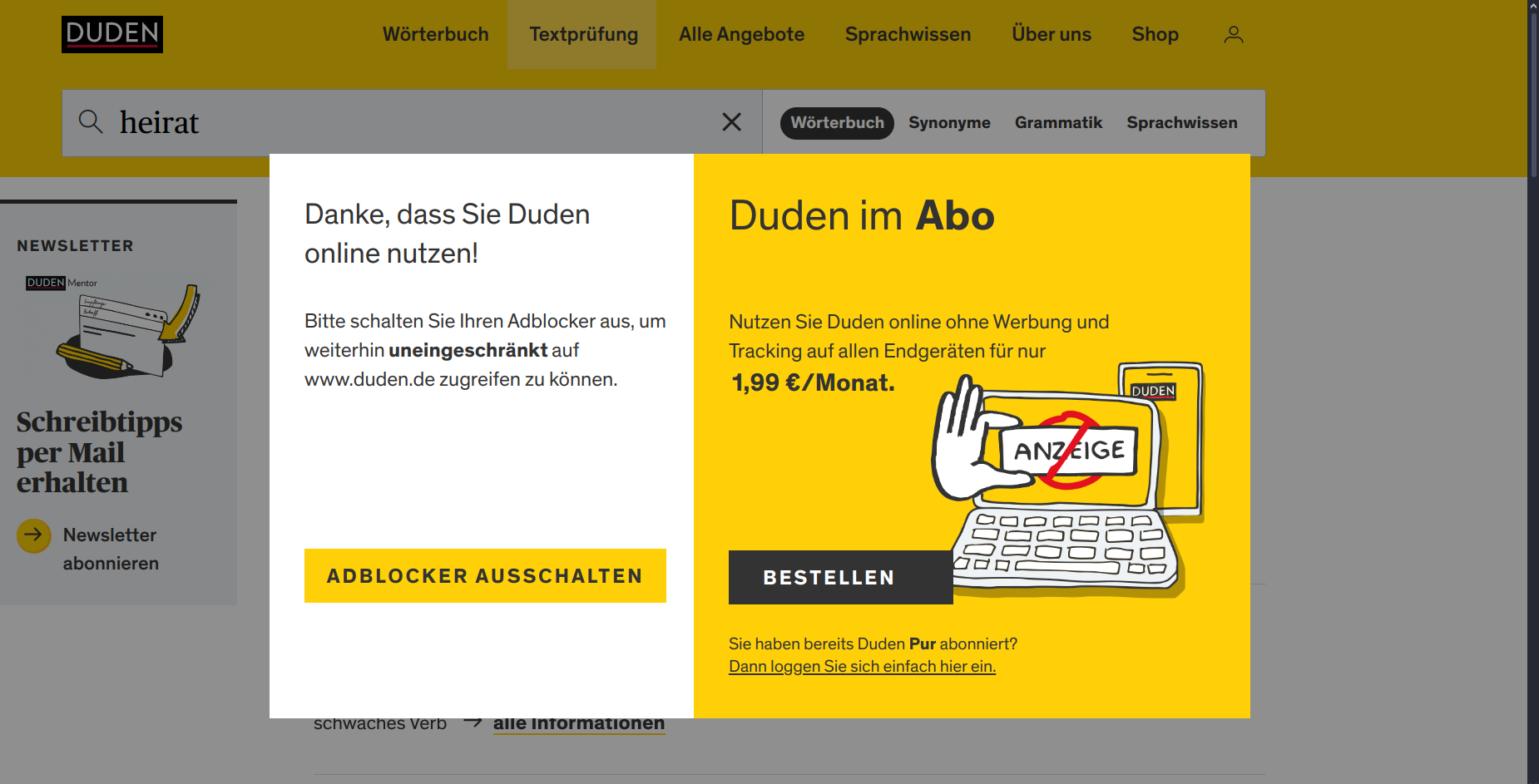Open the alle Informationen link
This screenshot has height=784, width=1539.
pos(579,722)
